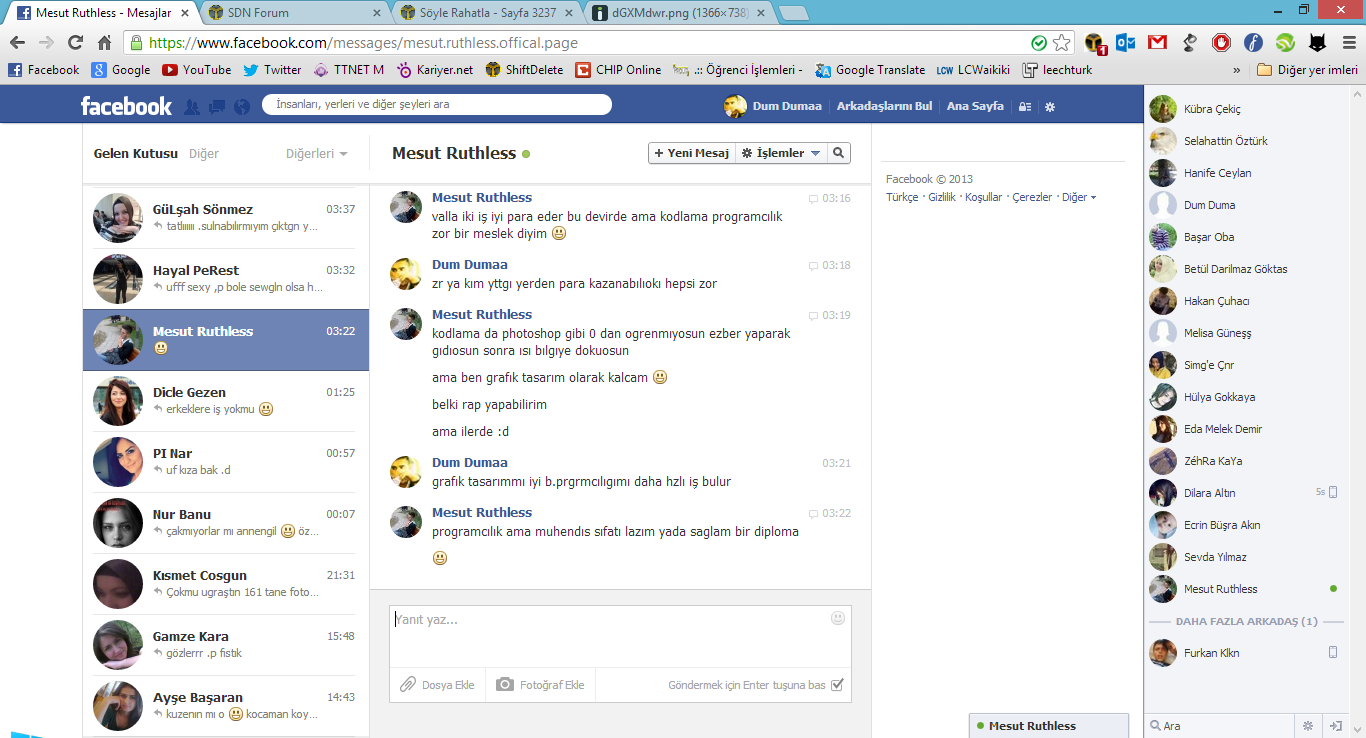Image resolution: width=1366 pixels, height=738 pixels.
Task: Reload the page with the refresh icon
Action: (x=75, y=43)
